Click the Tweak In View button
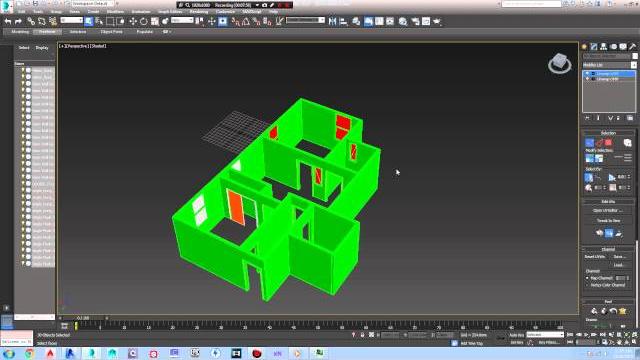The height and width of the screenshot is (360, 640). click(608, 220)
